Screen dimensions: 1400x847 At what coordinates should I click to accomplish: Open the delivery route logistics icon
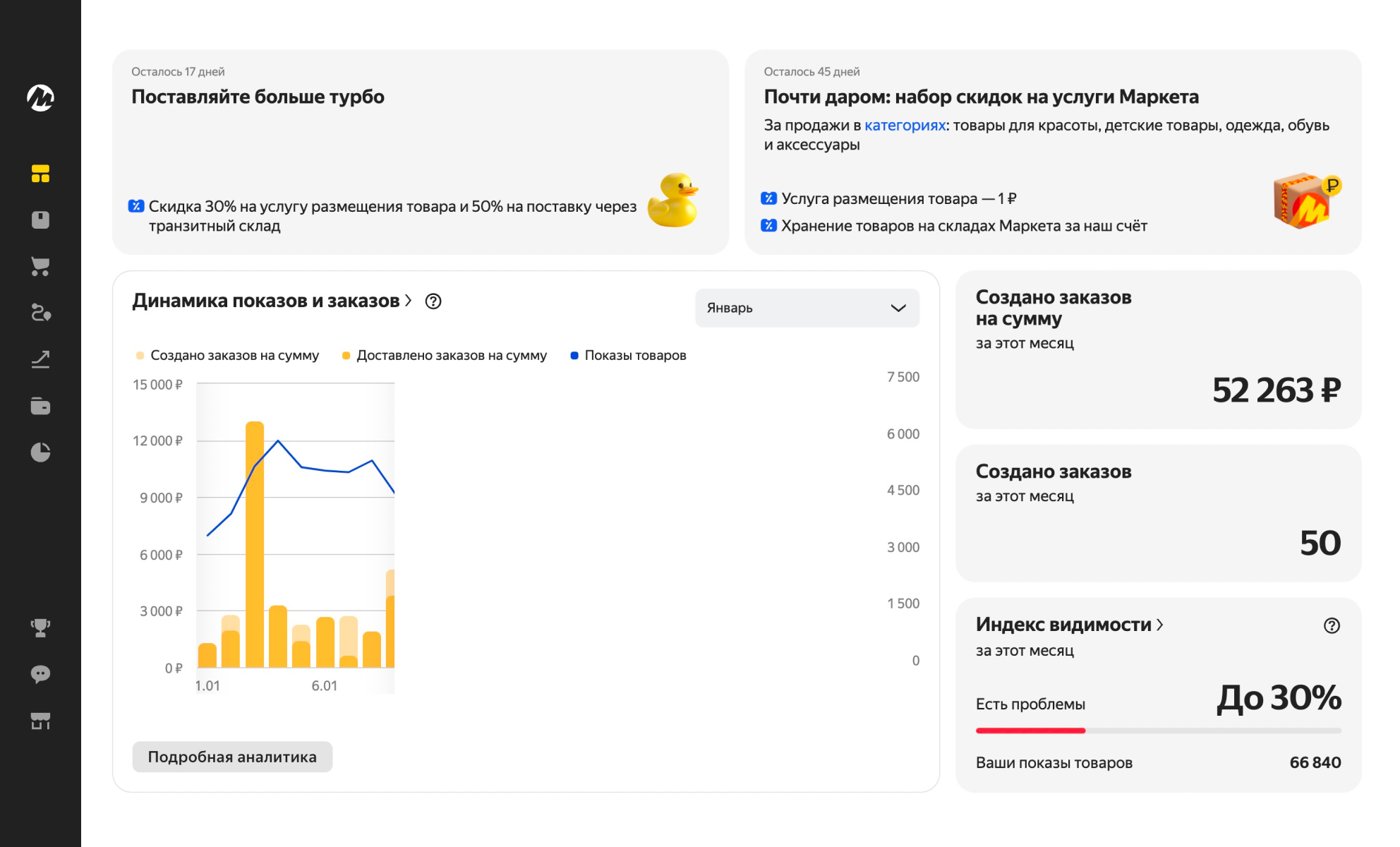40,313
